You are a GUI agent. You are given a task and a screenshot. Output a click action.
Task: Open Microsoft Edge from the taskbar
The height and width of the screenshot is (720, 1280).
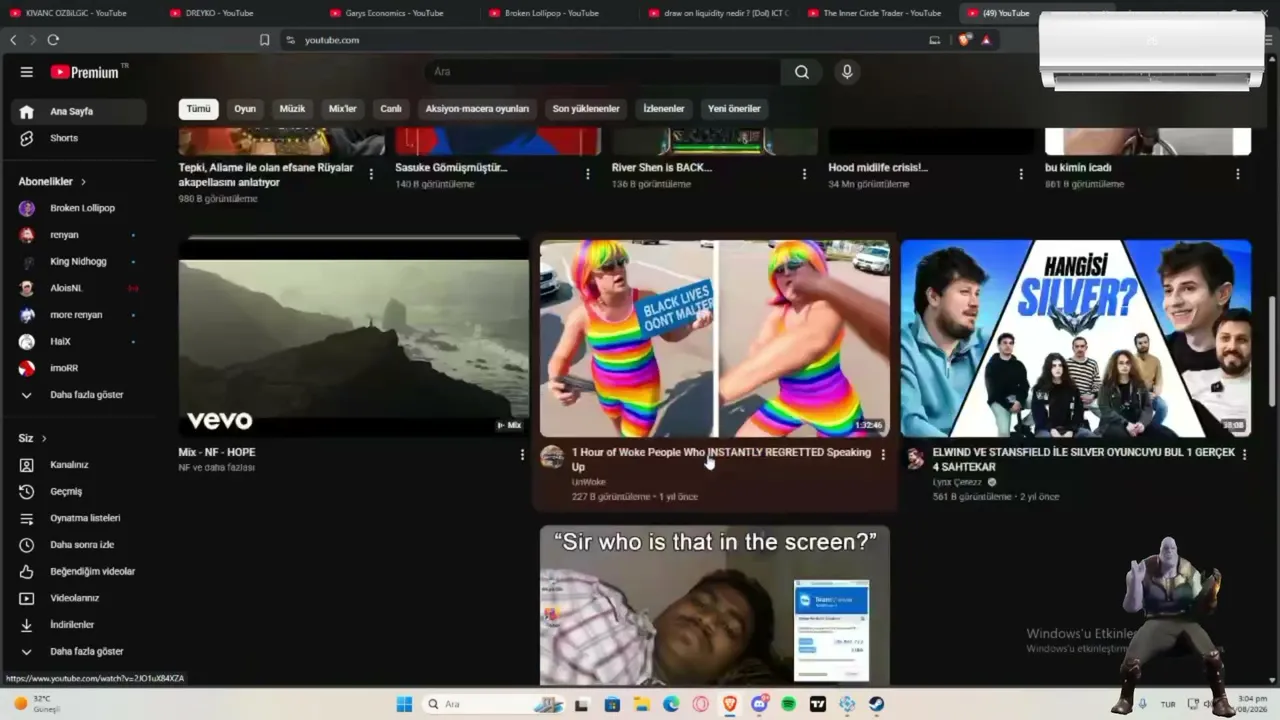coord(671,704)
